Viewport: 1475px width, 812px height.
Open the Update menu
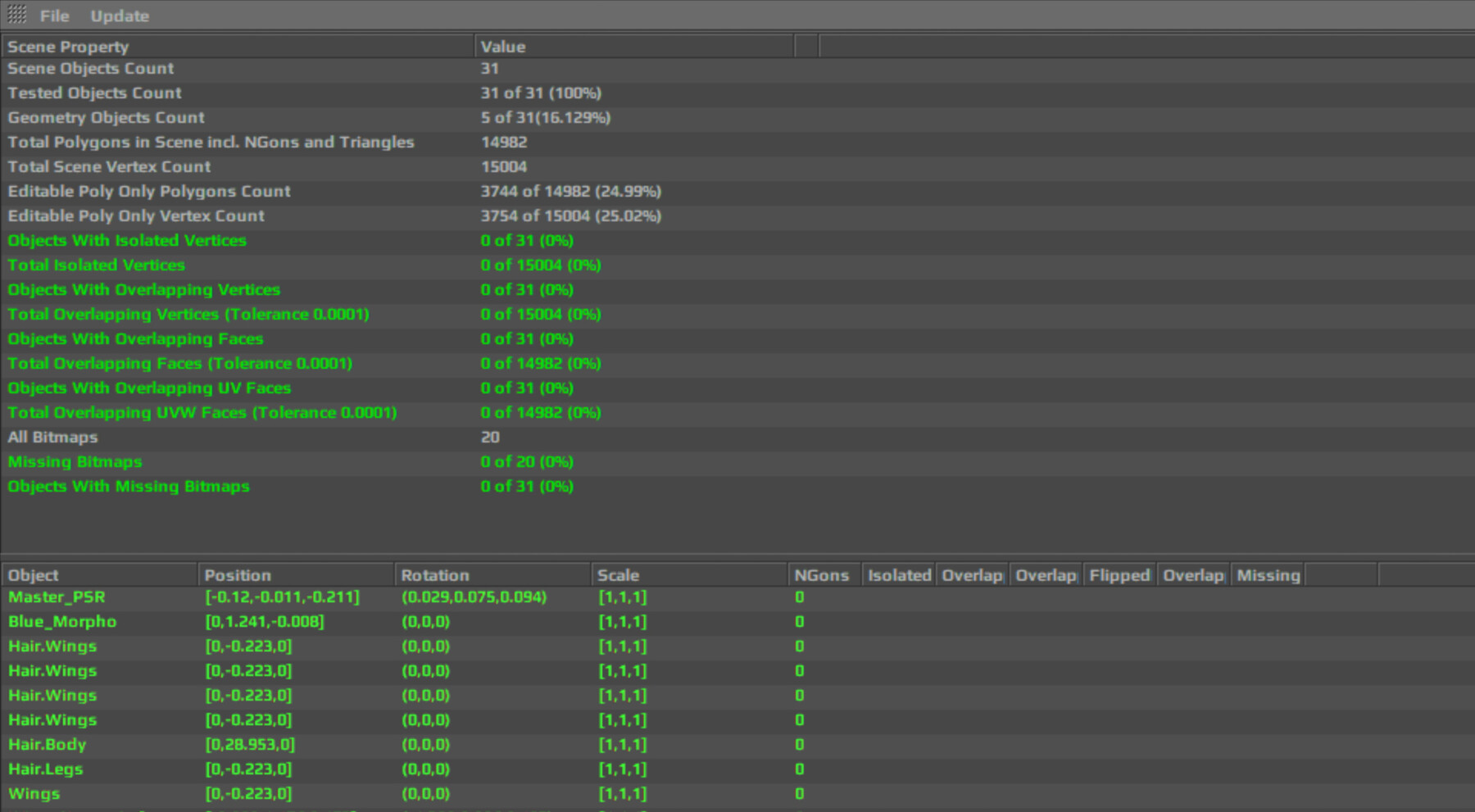pyautogui.click(x=120, y=16)
